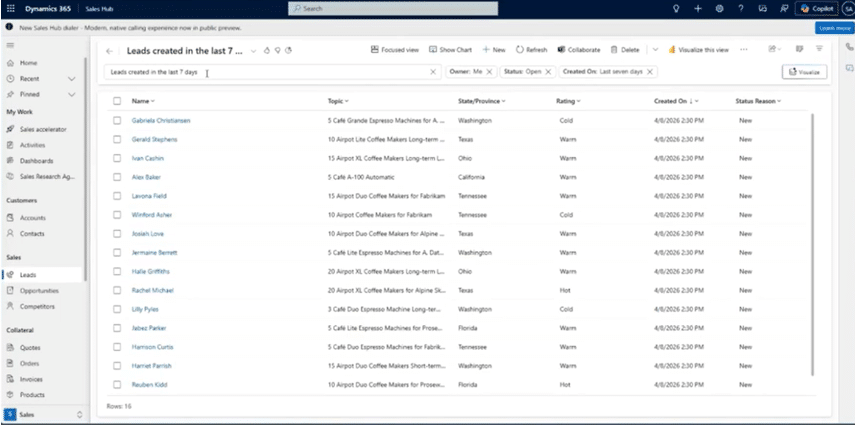
Task: Click the question mark help icon
Action: (x=741, y=8)
